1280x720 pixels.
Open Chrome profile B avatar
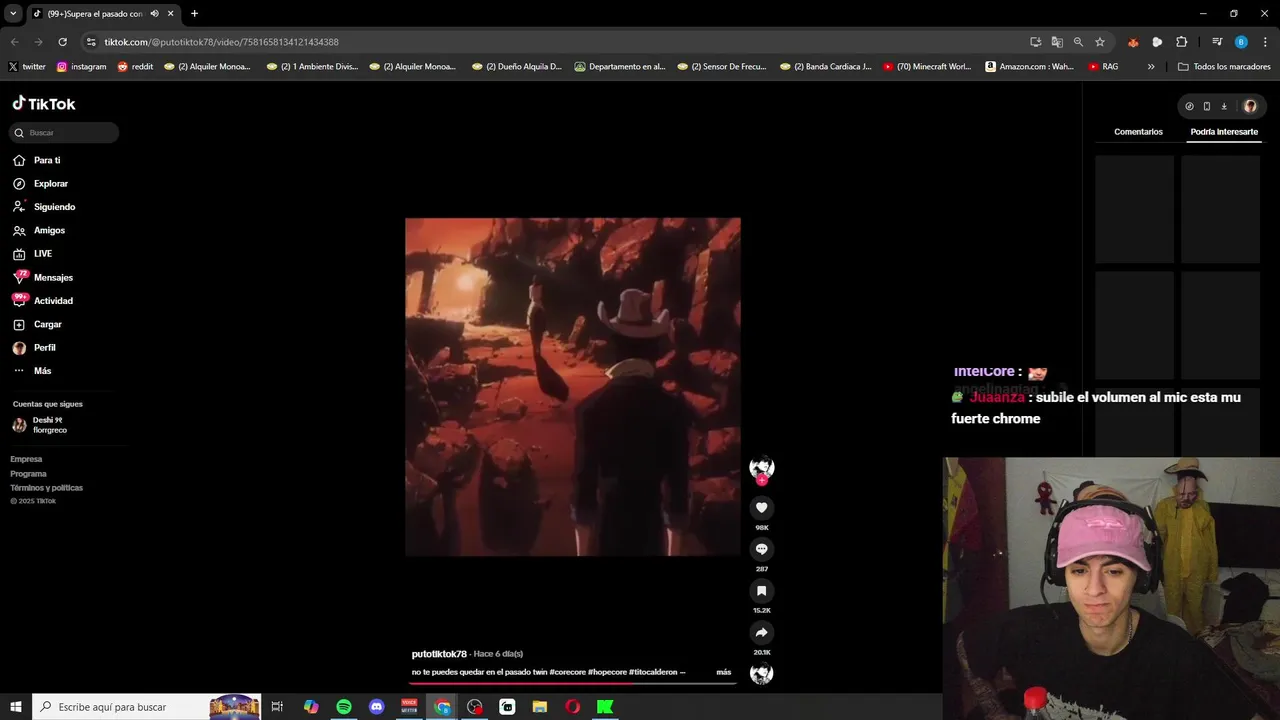click(1241, 42)
